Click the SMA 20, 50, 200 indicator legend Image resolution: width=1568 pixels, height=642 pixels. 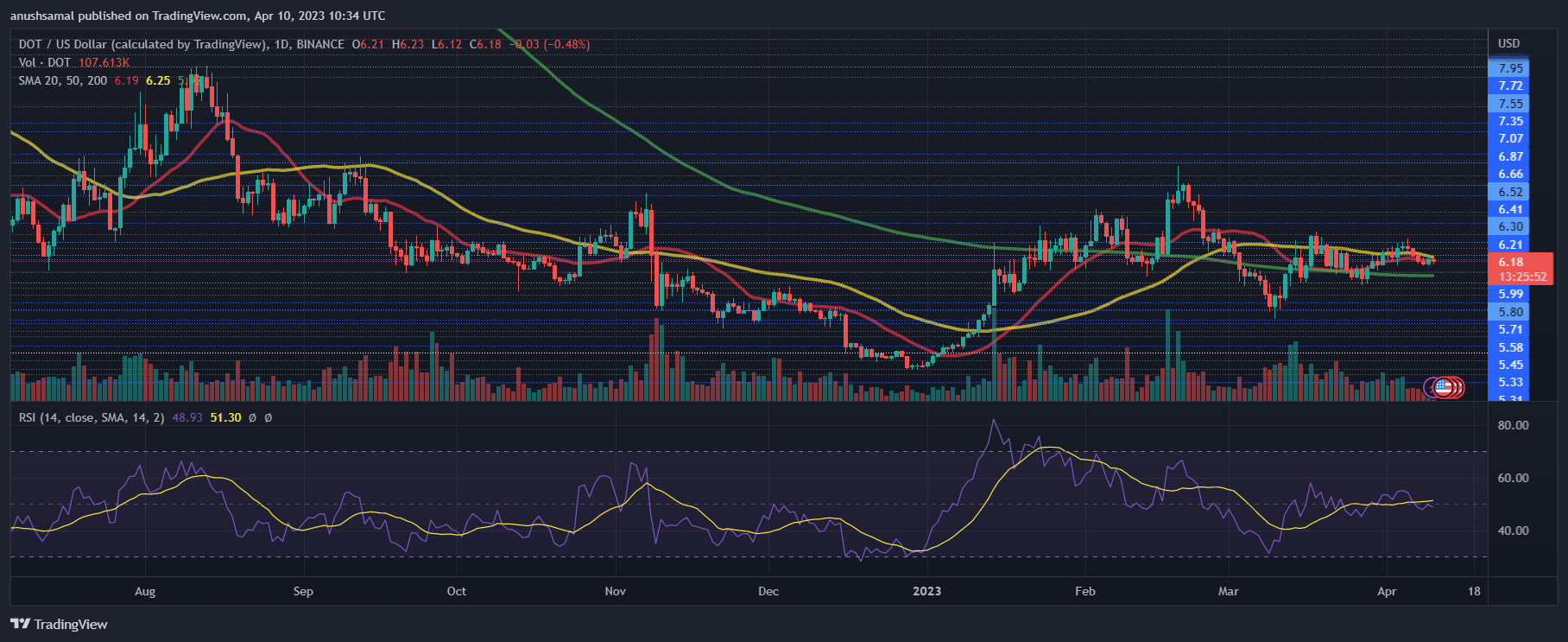[63, 80]
